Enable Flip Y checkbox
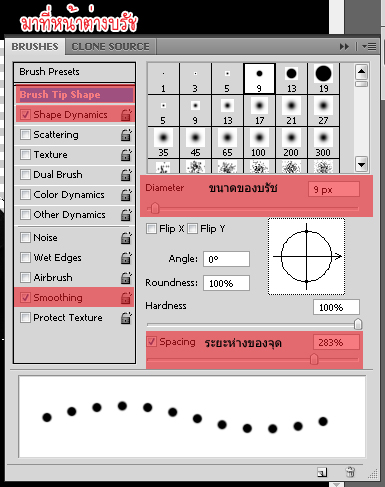Viewport: 385px width, 487px height. [x=192, y=228]
